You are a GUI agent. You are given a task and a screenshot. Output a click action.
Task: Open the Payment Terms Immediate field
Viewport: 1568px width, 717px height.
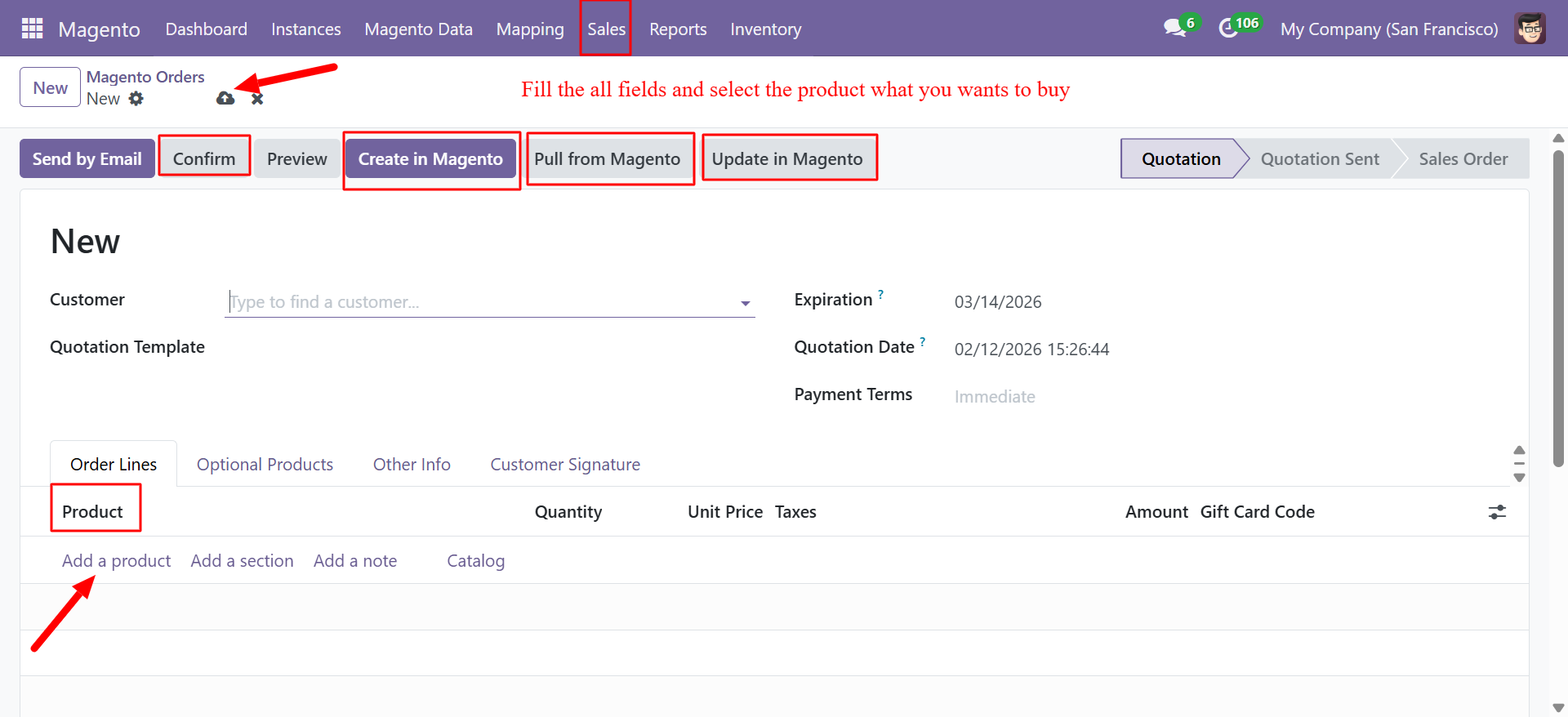coord(995,397)
